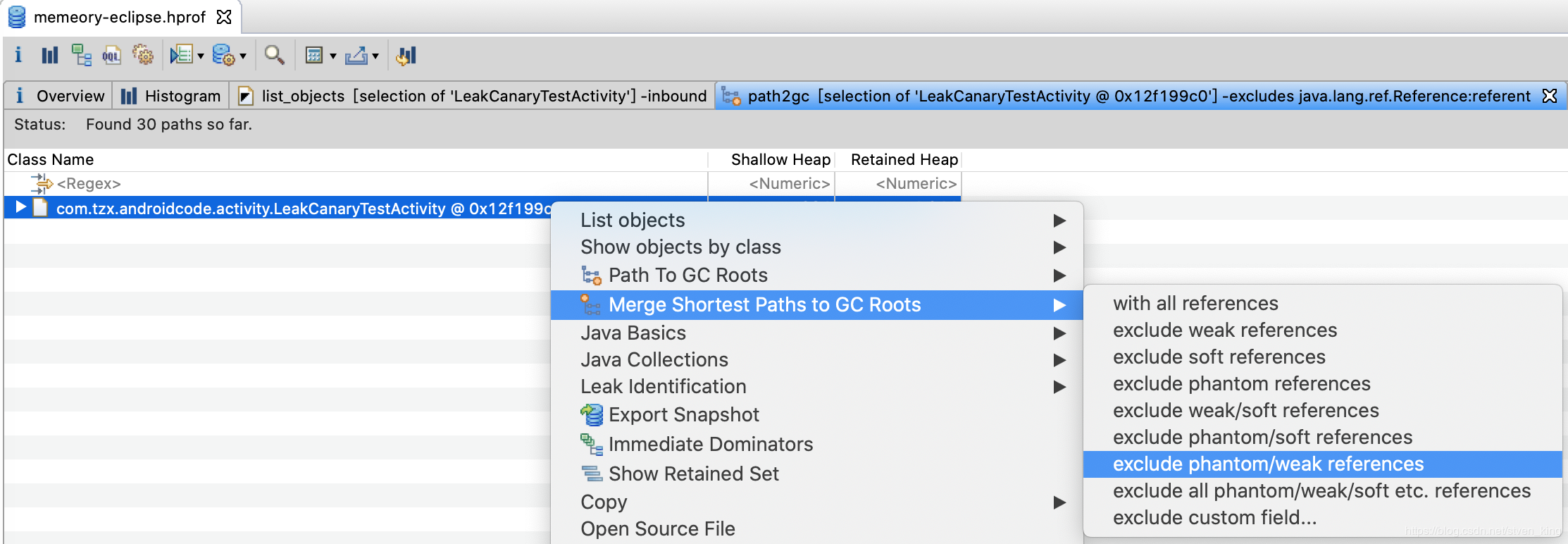Expand the Query Browser dropdown arrow
Screen dimensions: 1568x544
(x=243, y=56)
